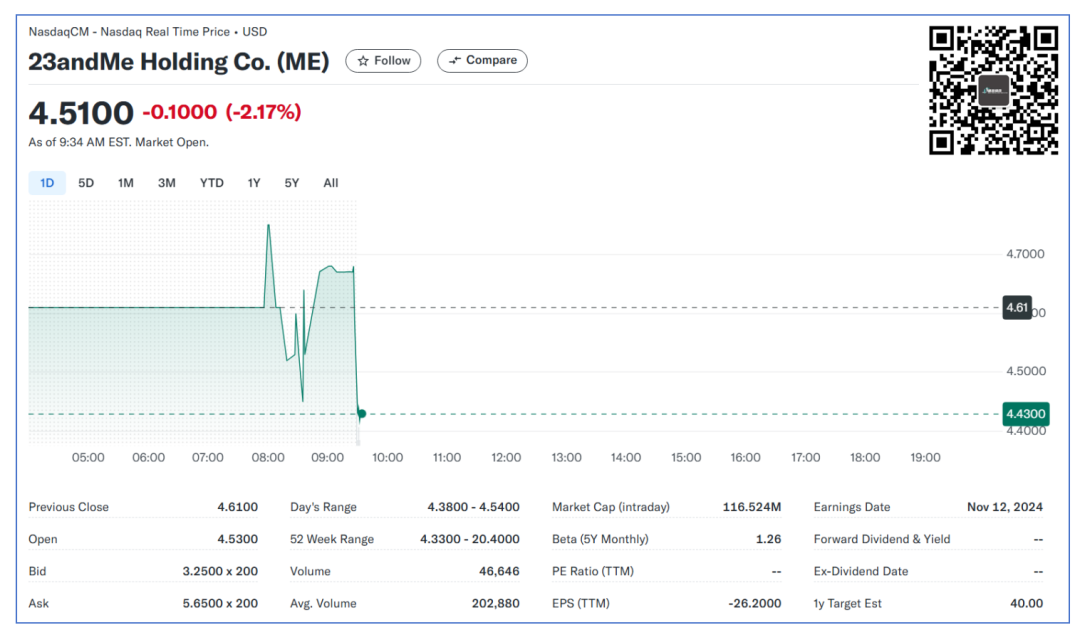Select the 1D time range tab
The width and height of the screenshot is (1080, 635).
point(47,183)
